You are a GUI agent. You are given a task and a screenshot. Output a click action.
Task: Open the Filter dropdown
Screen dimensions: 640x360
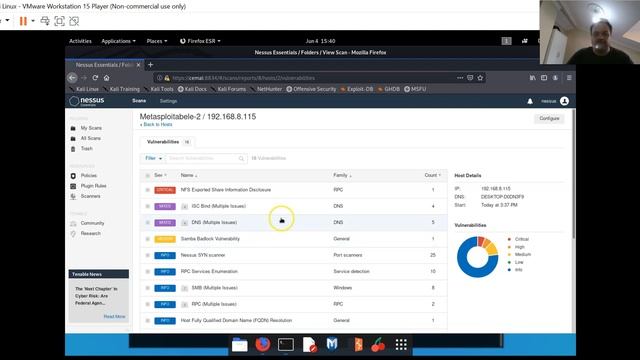click(153, 158)
